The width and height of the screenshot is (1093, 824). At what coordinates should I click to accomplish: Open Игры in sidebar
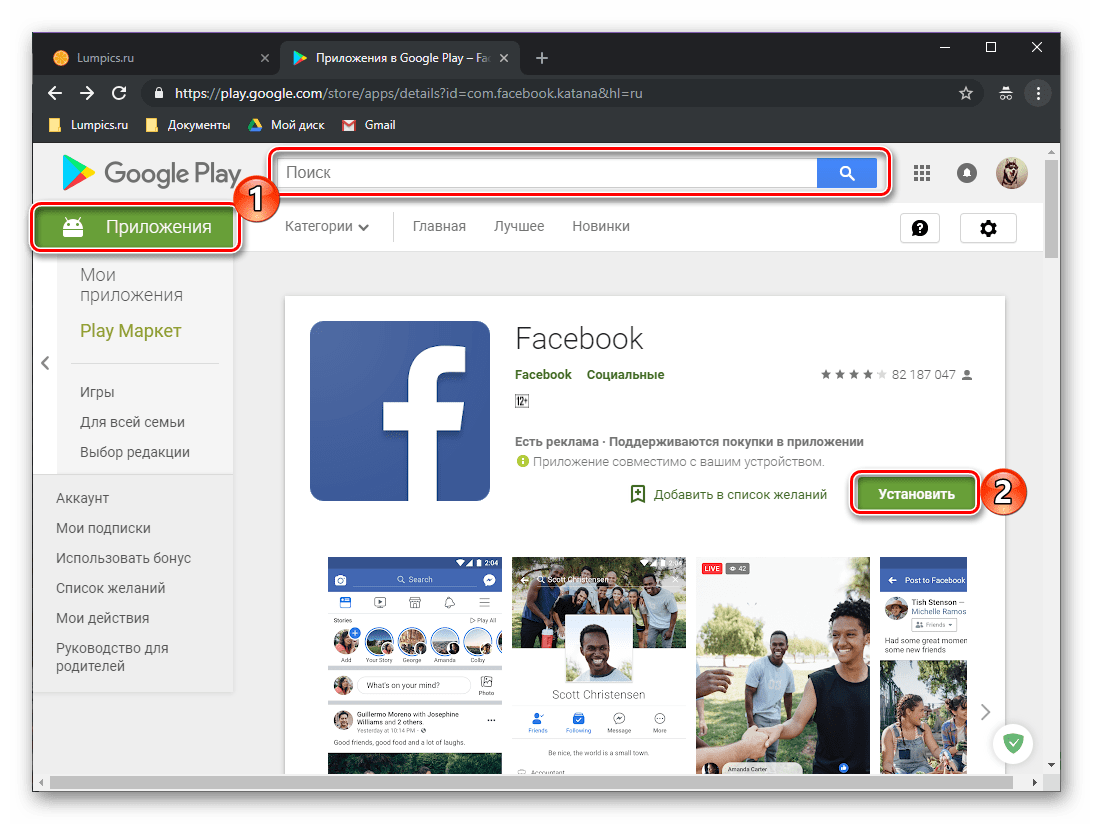point(97,392)
